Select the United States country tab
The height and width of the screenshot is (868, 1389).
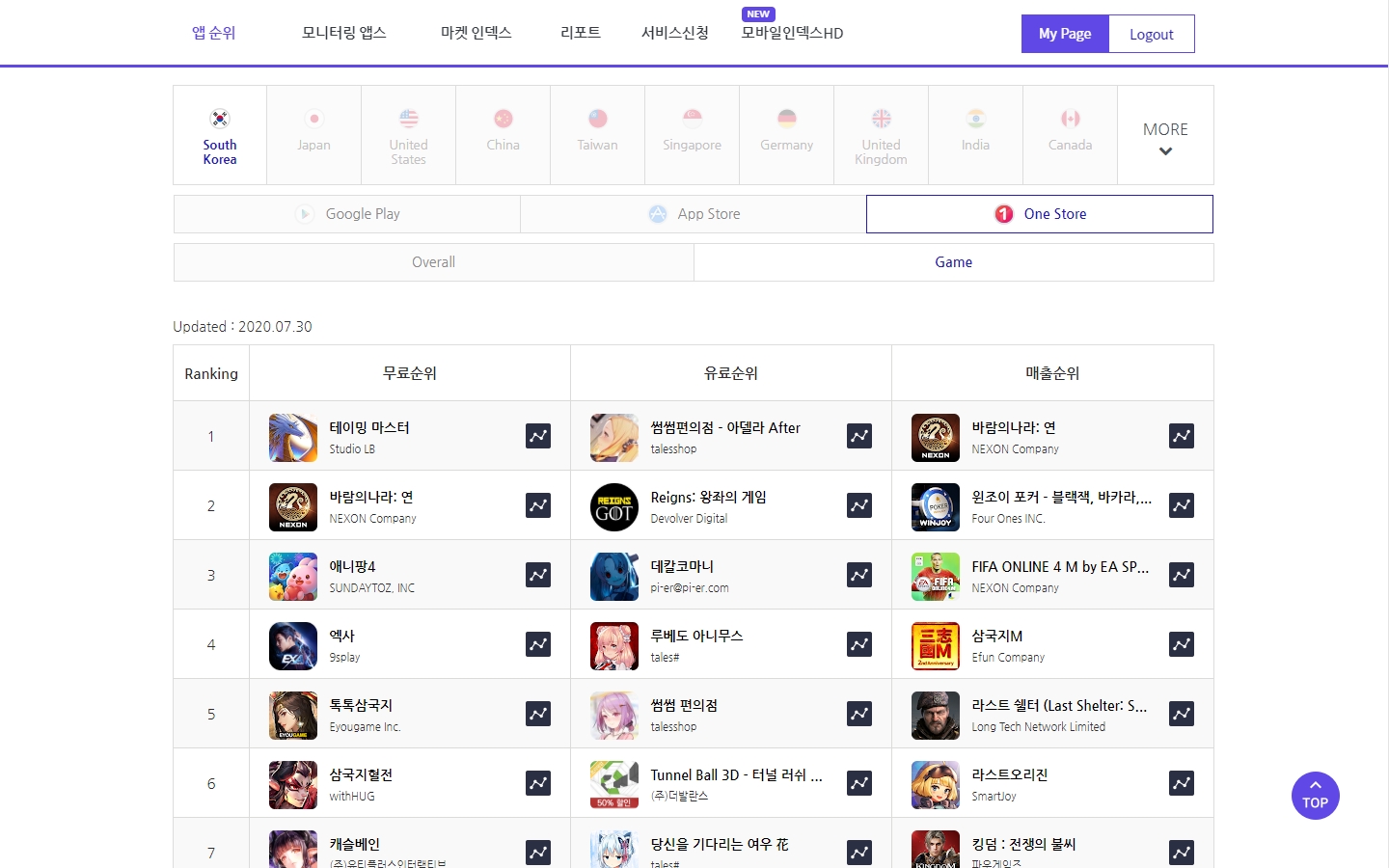click(408, 135)
